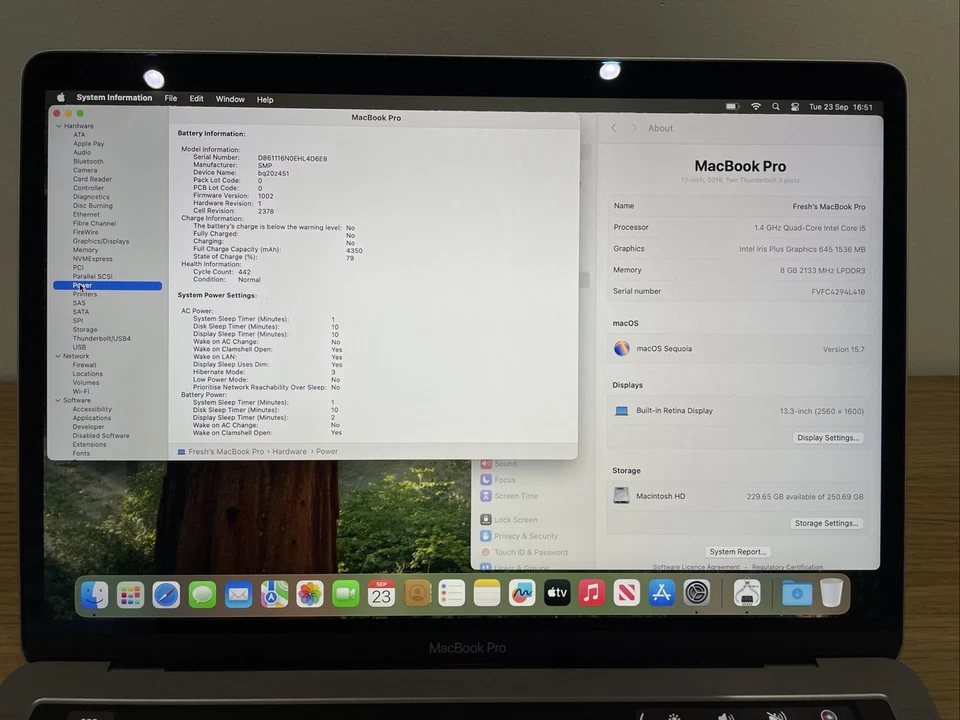Viewport: 960px width, 720px height.
Task: Open Mail app in dock
Action: (238, 594)
